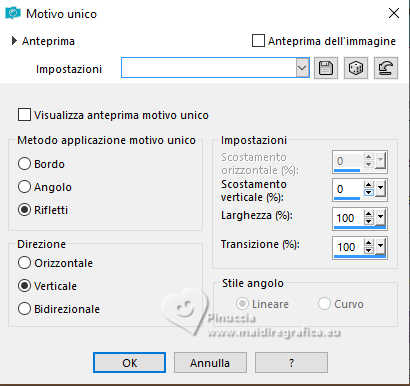The image size is (410, 386).
Task: Increase the Larghezza value with up arrow
Action: [x=368, y=214]
